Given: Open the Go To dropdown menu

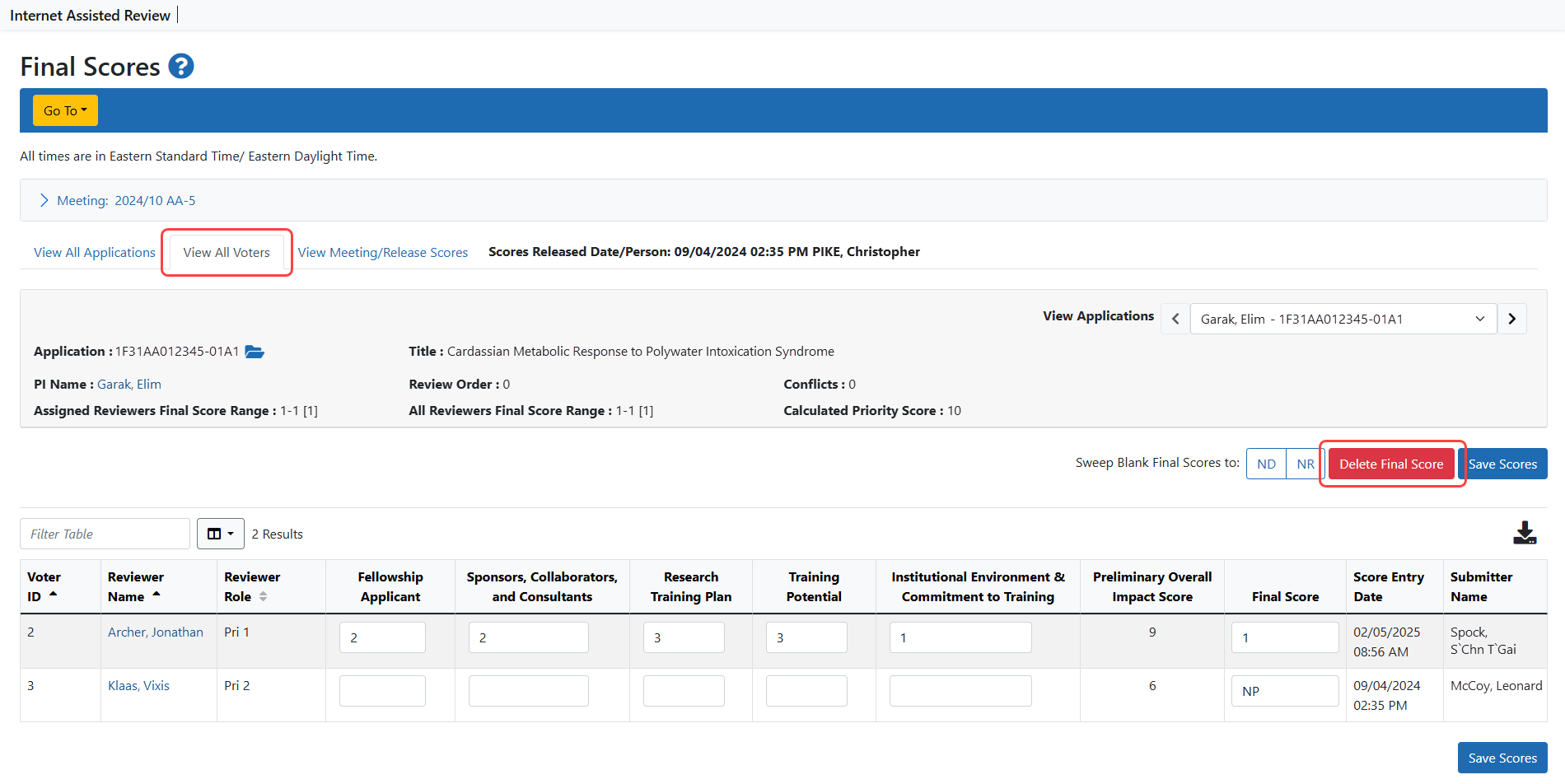Looking at the screenshot, I should 65,110.
